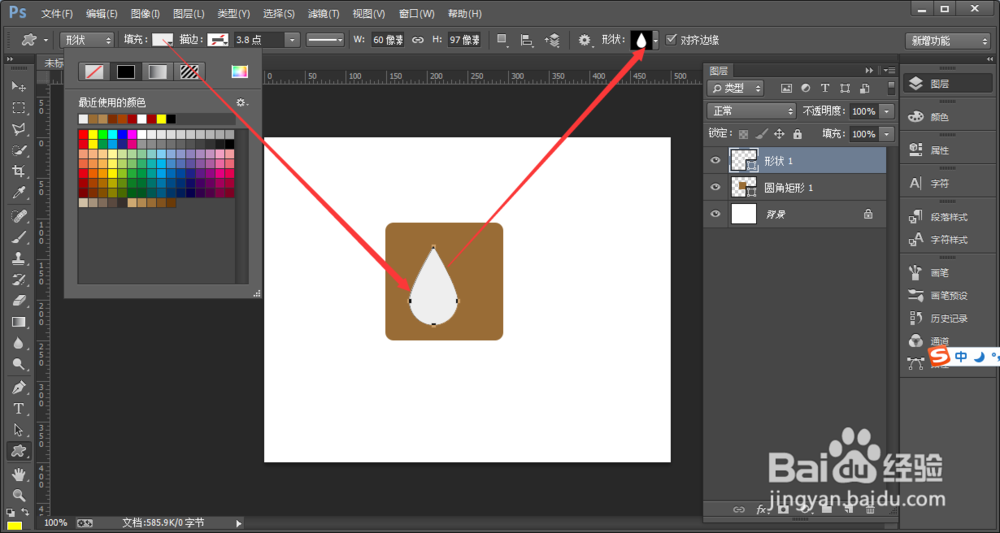Select the Horizontal Type tool
Image resolution: width=1000 pixels, height=533 pixels.
18,409
